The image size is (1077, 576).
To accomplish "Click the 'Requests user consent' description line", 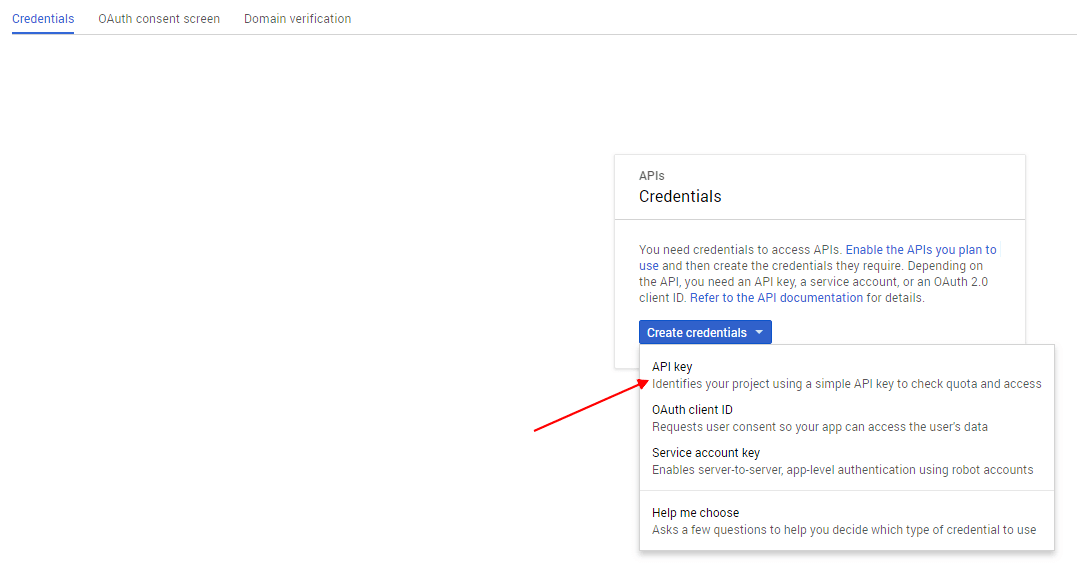I will point(819,427).
